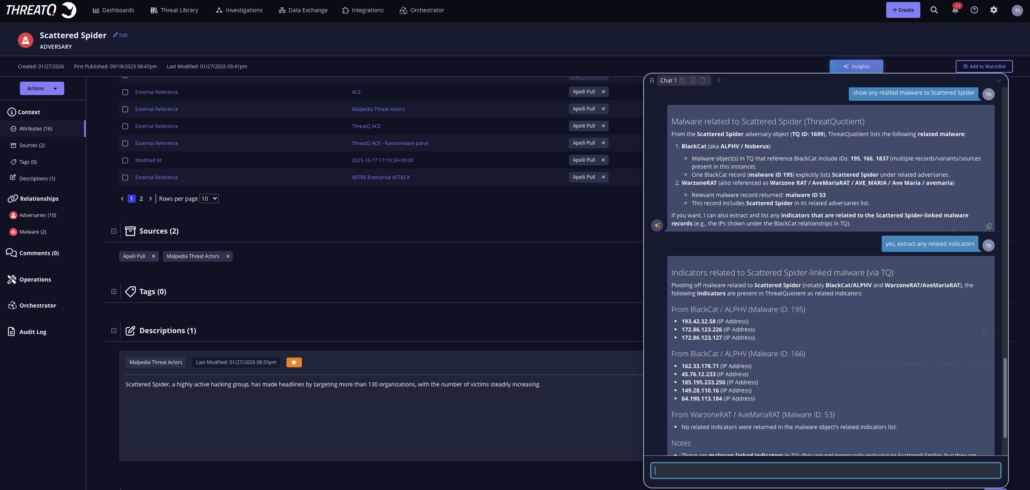The width and height of the screenshot is (1030, 490).
Task: Open the search magnifier icon
Action: tap(934, 10)
